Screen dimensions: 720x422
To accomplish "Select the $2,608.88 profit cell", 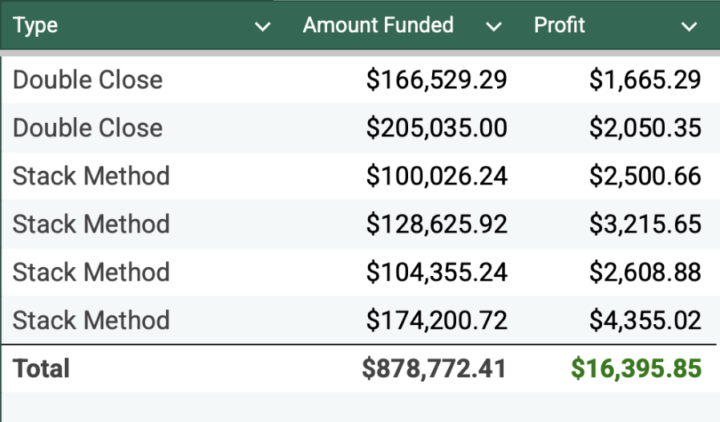I will coord(645,272).
